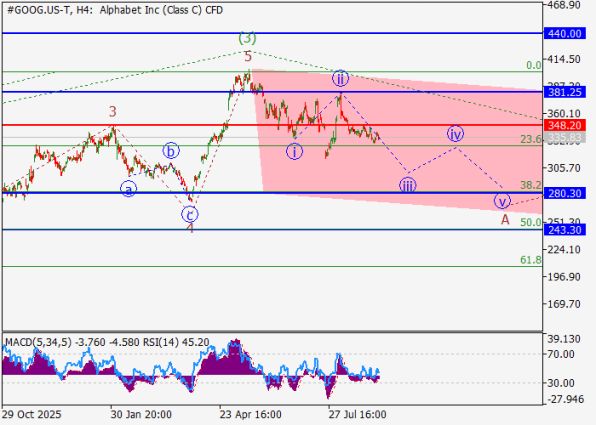Click the 27 Jul 16:00 time marker

(358, 414)
